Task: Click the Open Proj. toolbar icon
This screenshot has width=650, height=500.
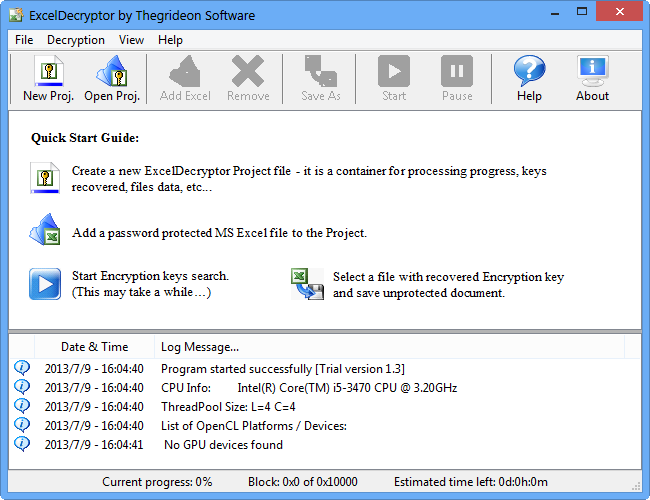Action: point(112,78)
